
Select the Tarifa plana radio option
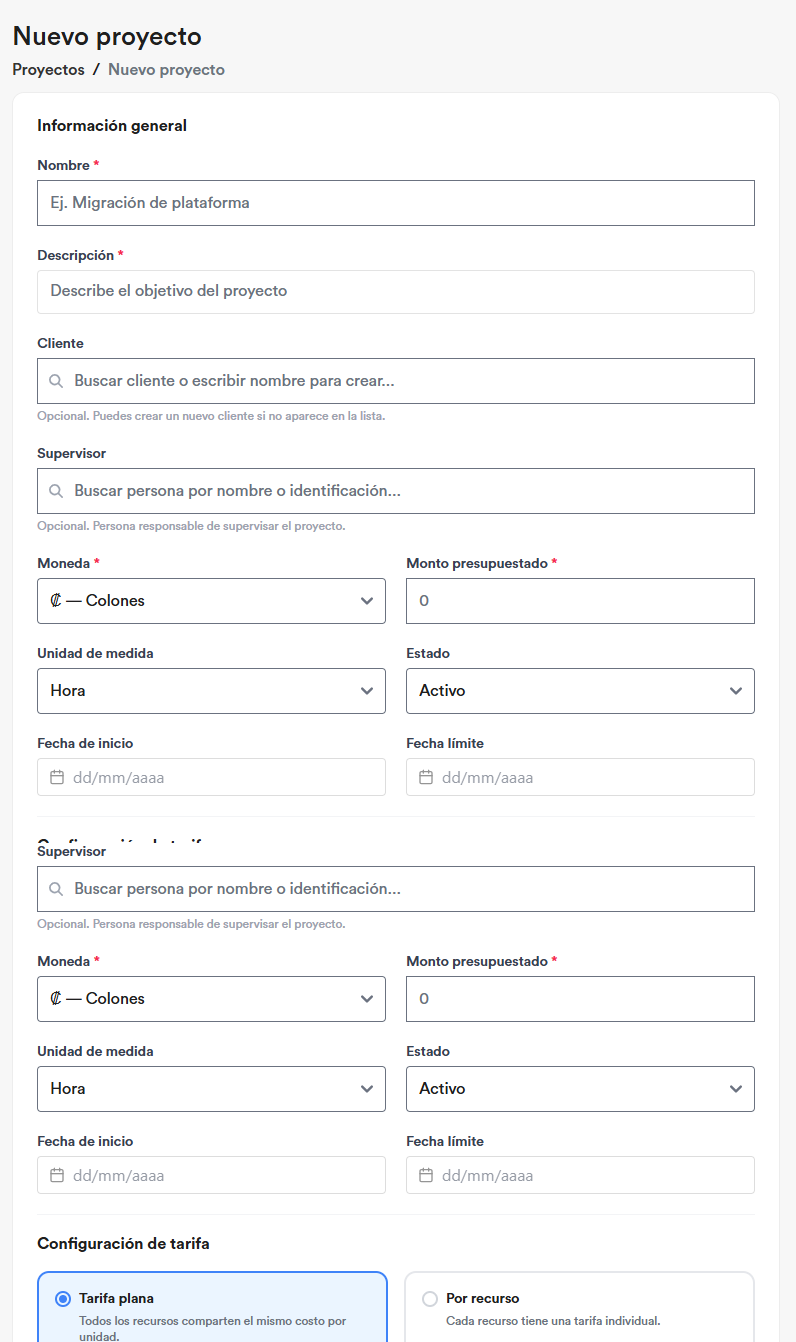pos(63,1299)
